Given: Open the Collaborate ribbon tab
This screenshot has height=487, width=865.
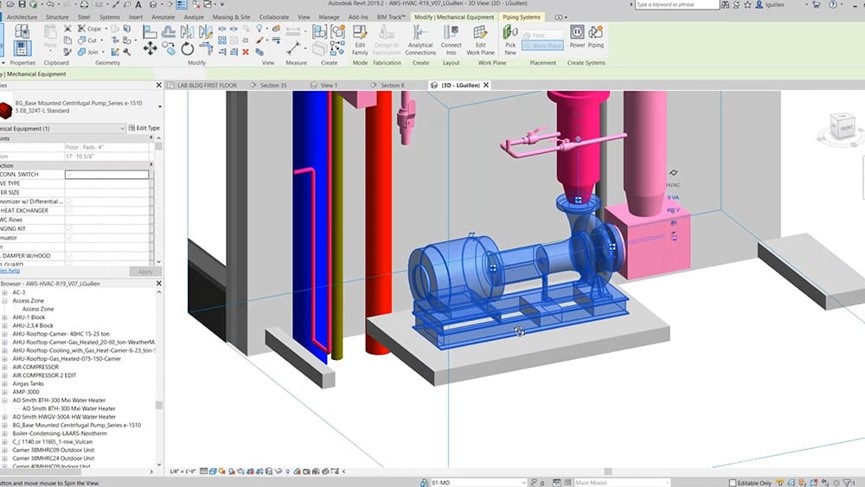Looking at the screenshot, I should pos(274,17).
